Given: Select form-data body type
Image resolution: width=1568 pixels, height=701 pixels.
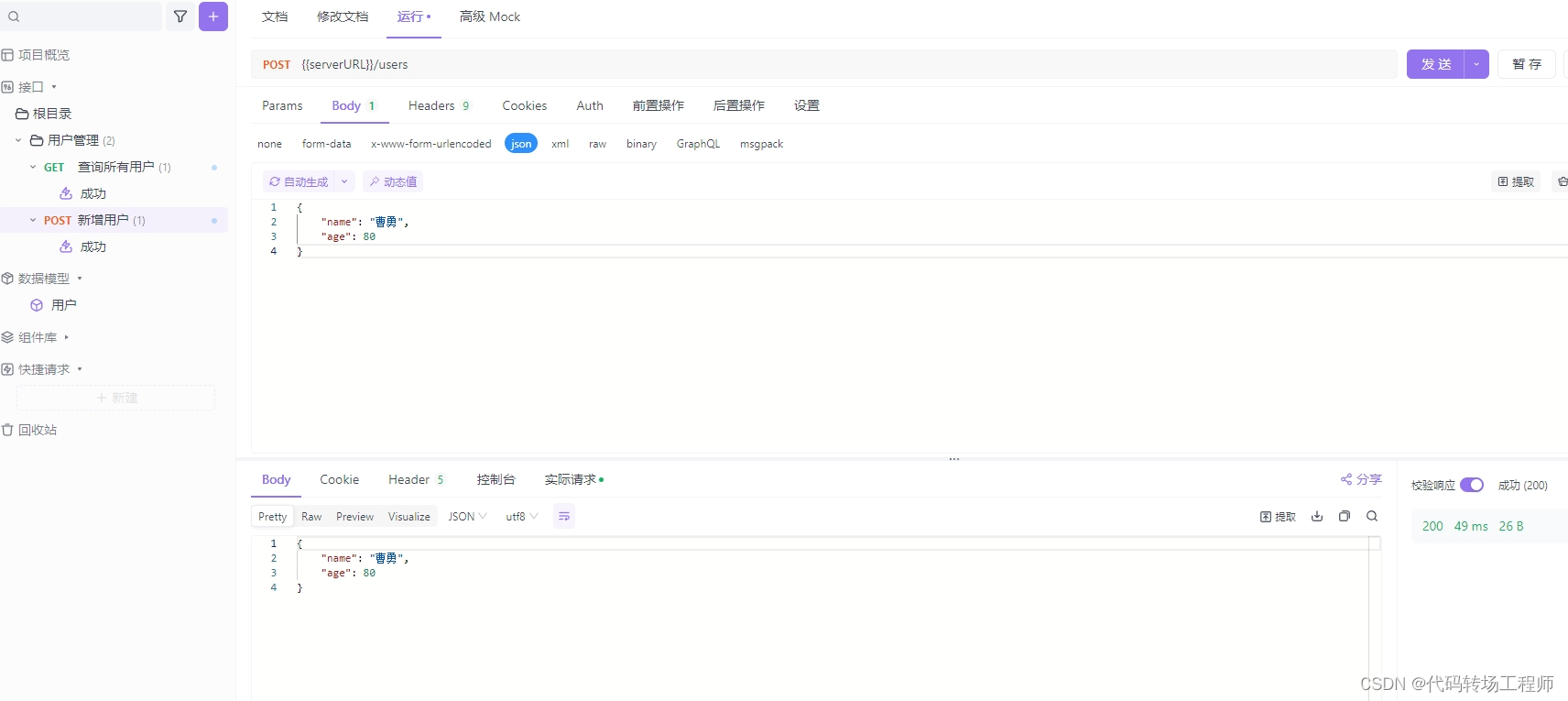Looking at the screenshot, I should 327,144.
